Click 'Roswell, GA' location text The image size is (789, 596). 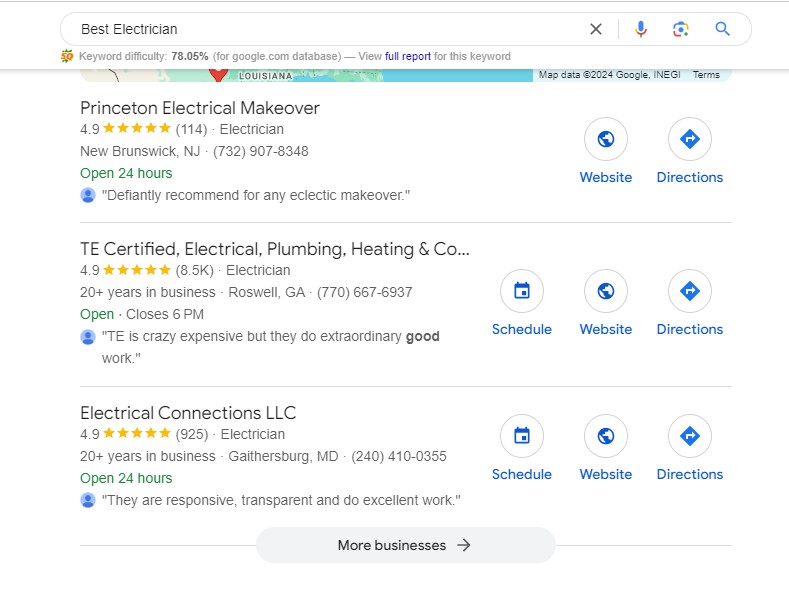click(267, 292)
